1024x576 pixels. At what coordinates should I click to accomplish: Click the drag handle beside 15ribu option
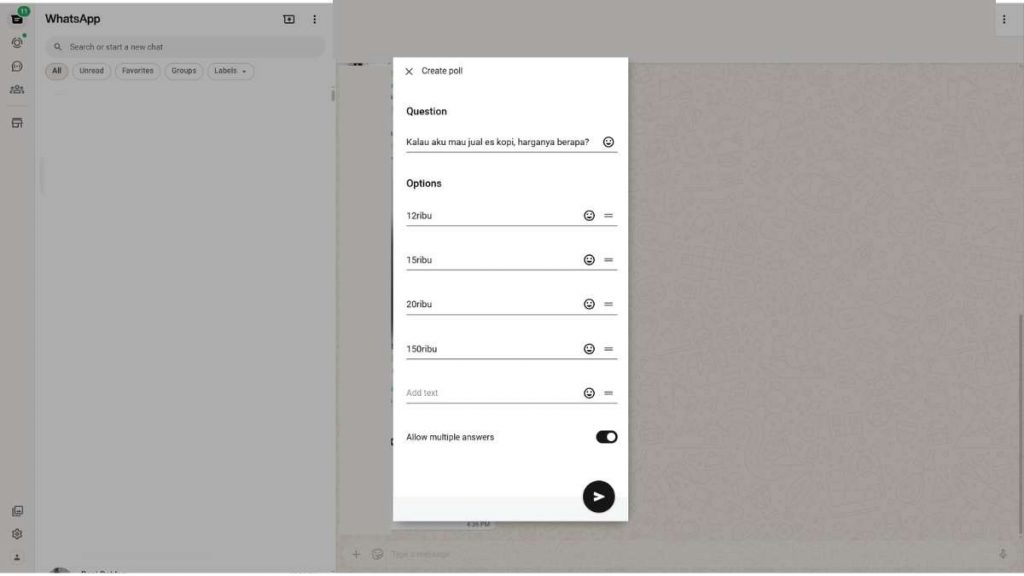point(608,260)
